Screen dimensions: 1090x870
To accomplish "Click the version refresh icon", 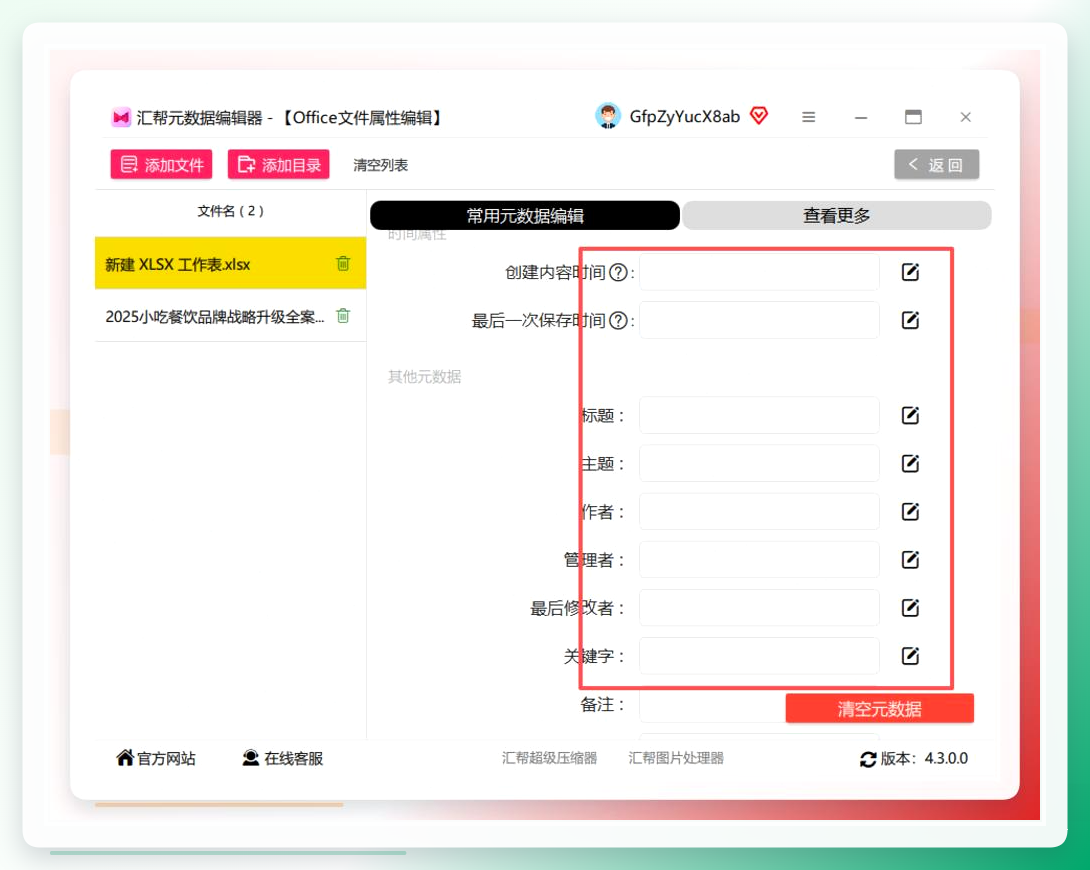I will (x=868, y=759).
